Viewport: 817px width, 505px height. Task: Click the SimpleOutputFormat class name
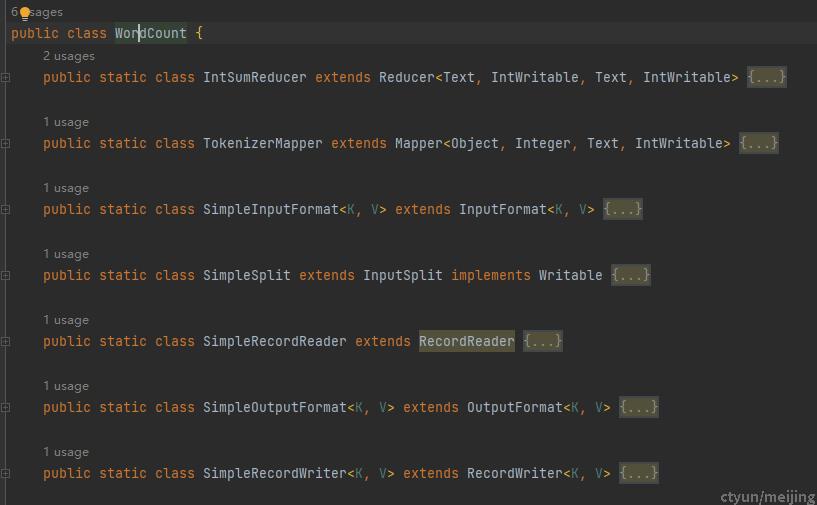275,408
